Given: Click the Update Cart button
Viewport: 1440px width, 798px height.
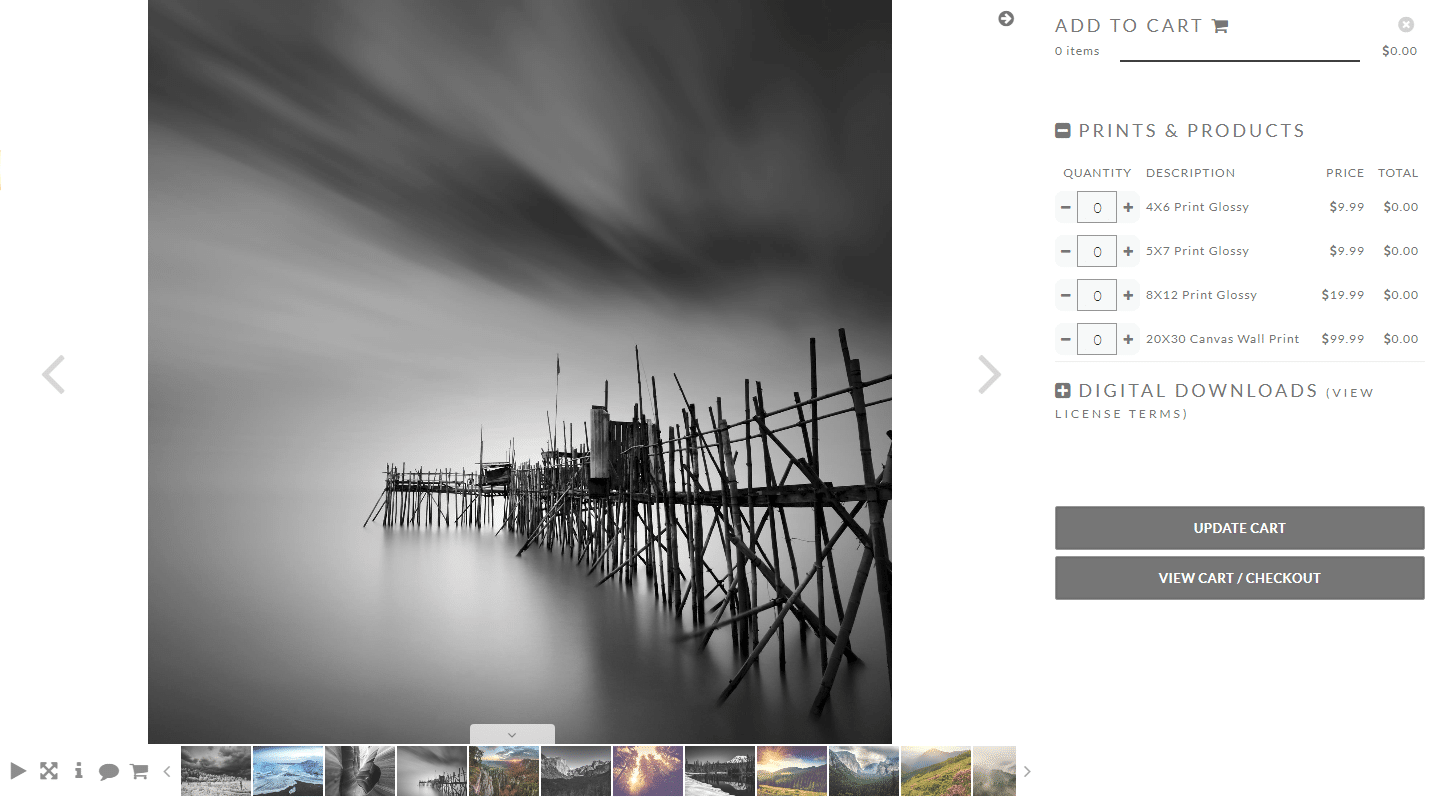Looking at the screenshot, I should click(1239, 528).
